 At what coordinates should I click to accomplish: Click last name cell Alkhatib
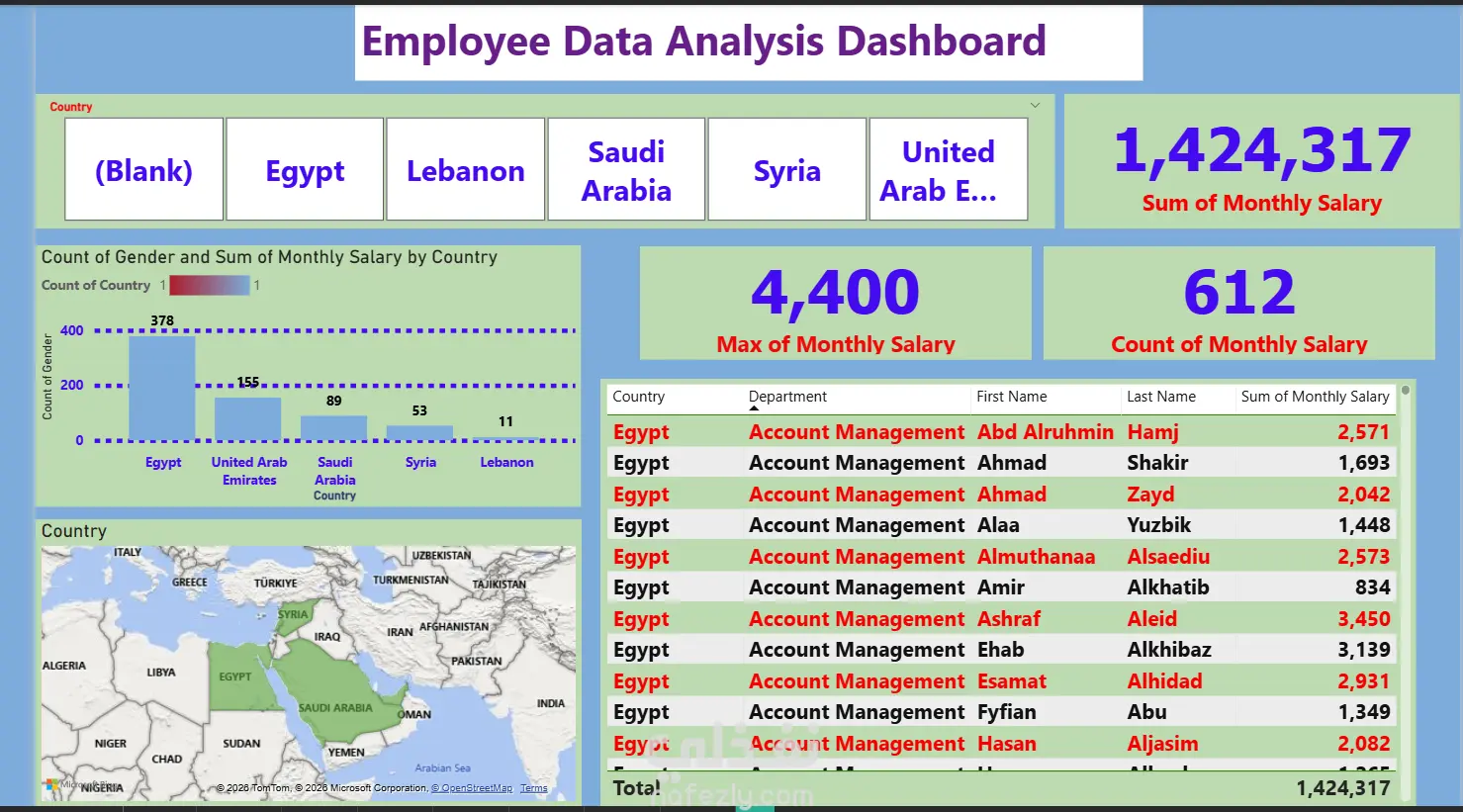click(x=1168, y=587)
